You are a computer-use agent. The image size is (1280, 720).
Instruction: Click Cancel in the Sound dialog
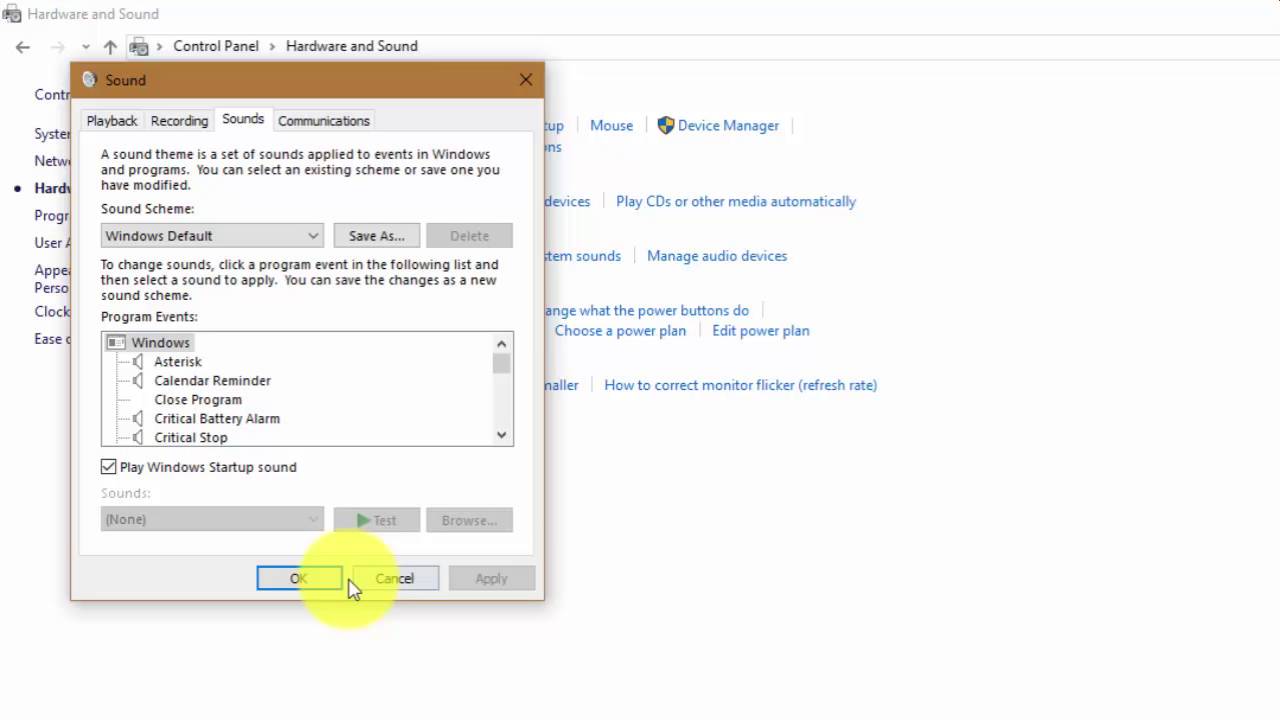point(395,578)
